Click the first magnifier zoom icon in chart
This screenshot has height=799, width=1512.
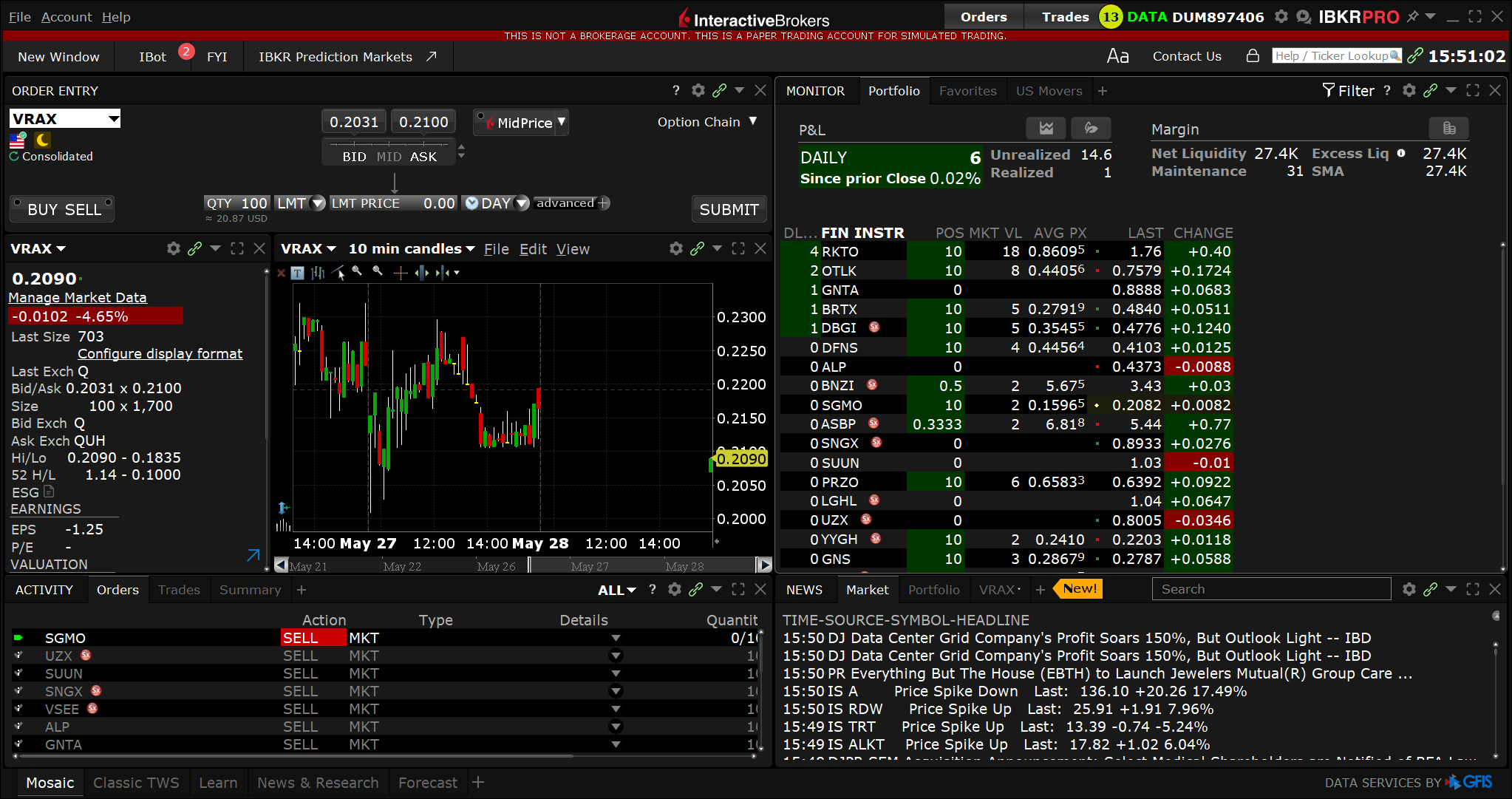tap(357, 271)
